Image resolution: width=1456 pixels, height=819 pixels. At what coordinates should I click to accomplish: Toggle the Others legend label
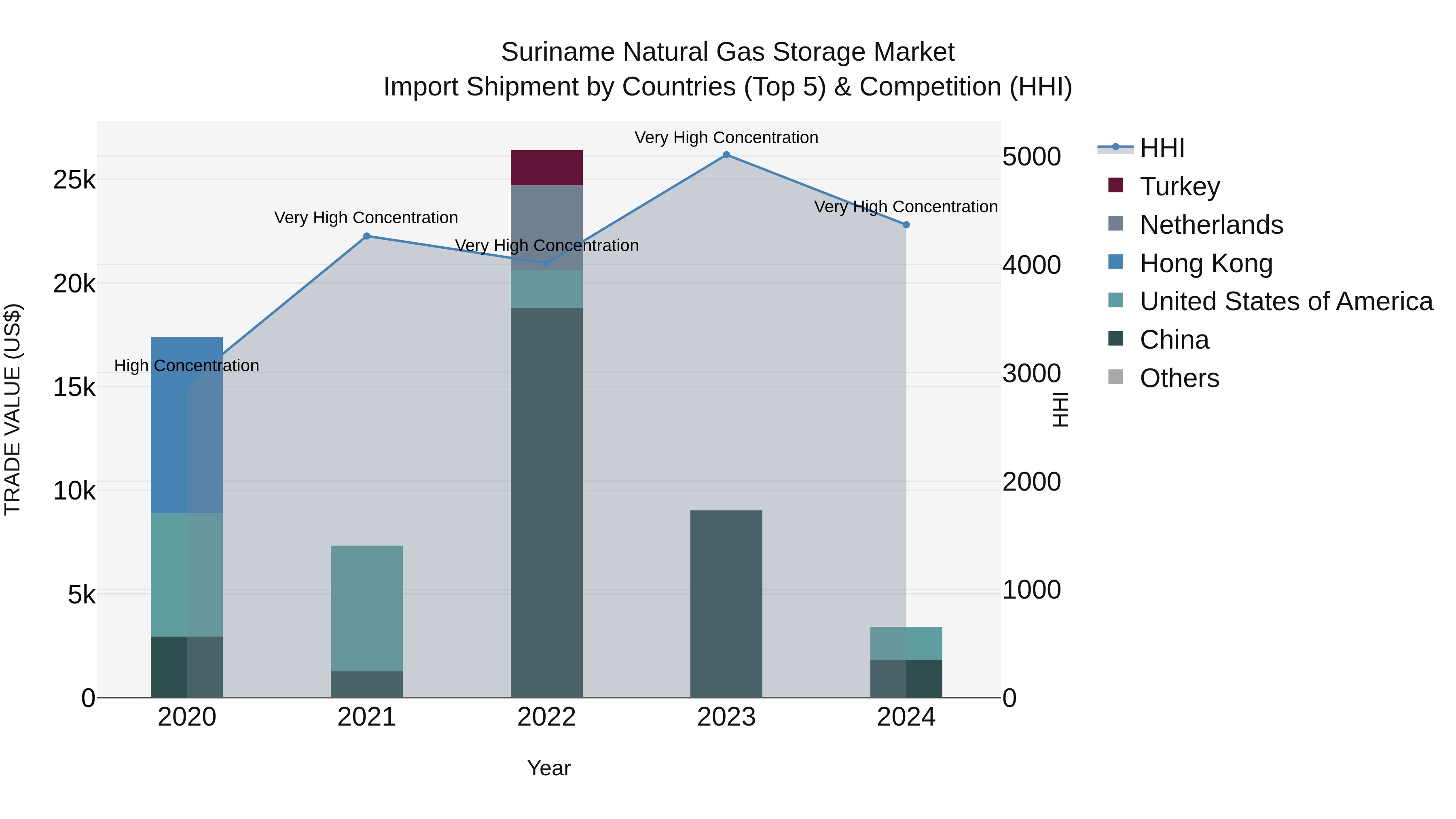(1180, 378)
